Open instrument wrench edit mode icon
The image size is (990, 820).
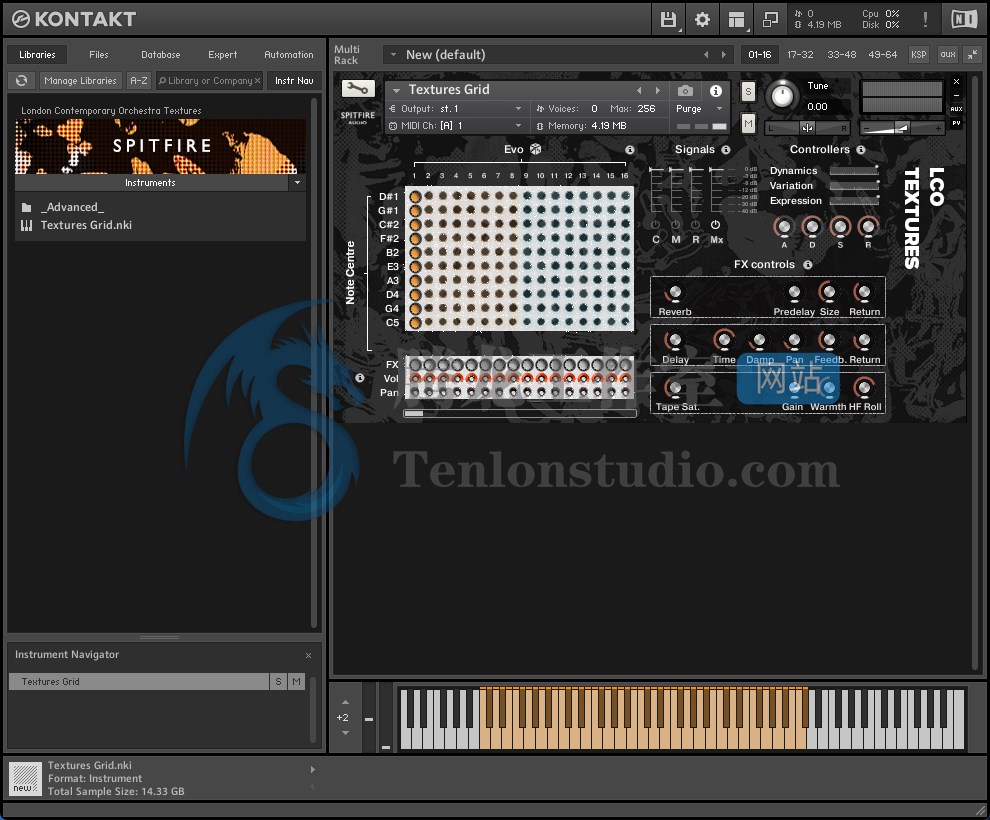point(358,89)
